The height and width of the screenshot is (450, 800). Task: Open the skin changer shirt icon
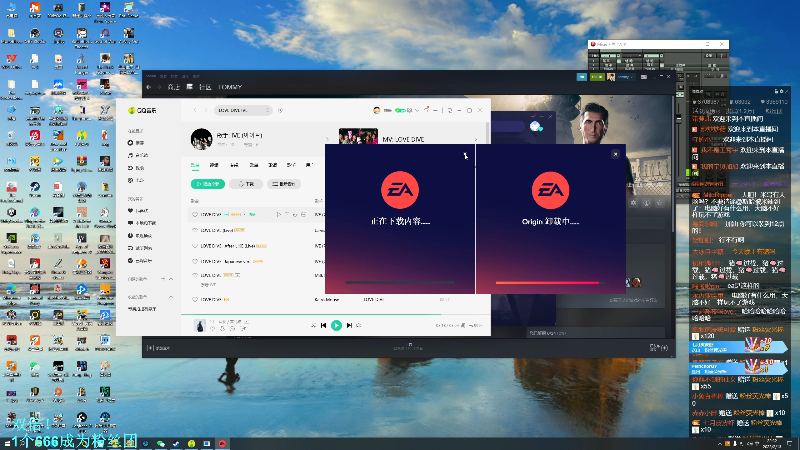pos(427,109)
